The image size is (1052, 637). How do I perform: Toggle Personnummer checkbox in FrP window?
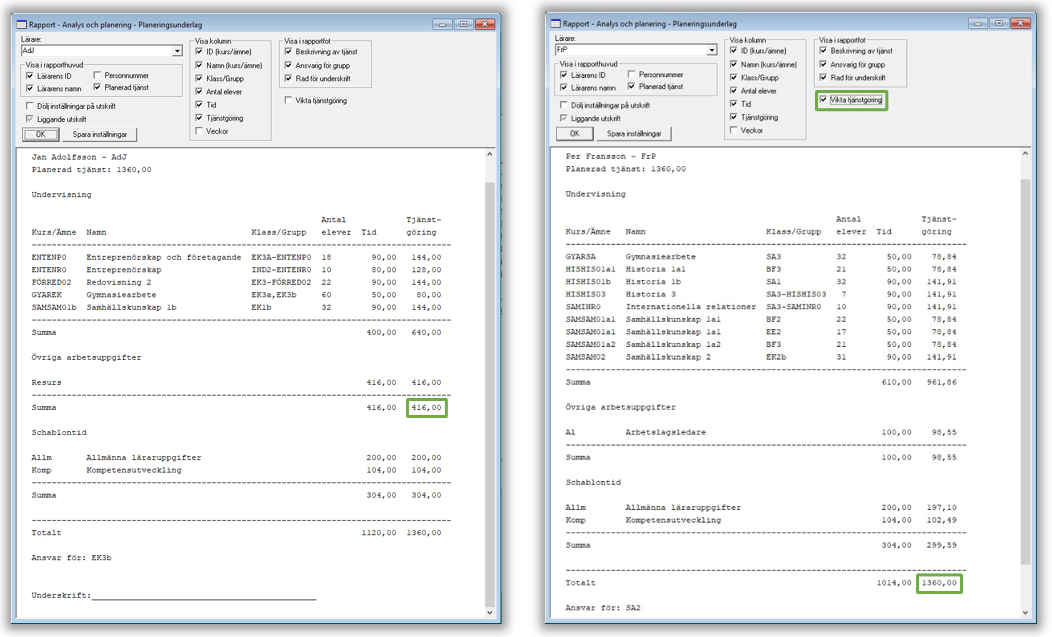tap(631, 75)
